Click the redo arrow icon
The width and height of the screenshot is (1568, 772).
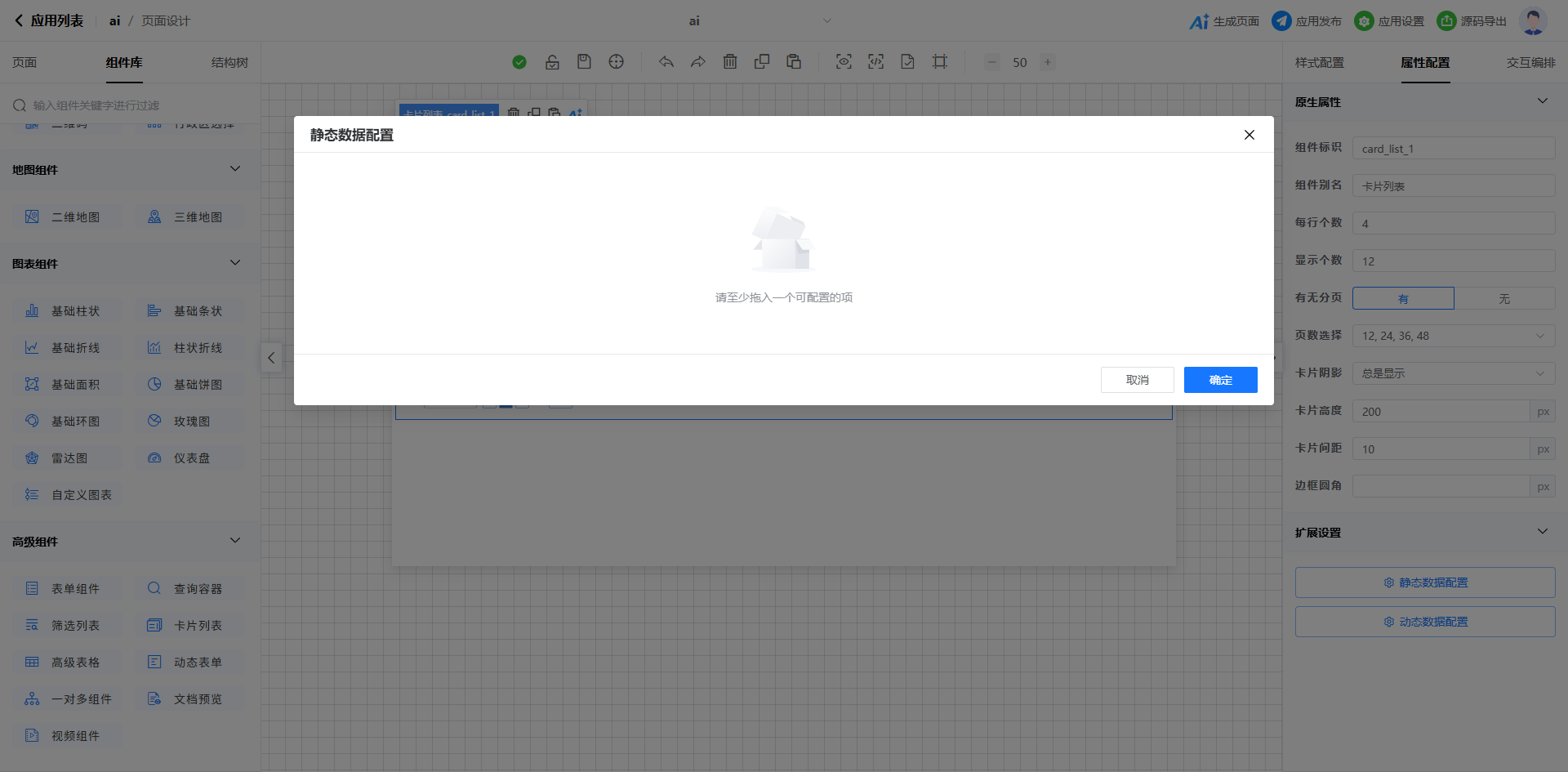click(697, 62)
